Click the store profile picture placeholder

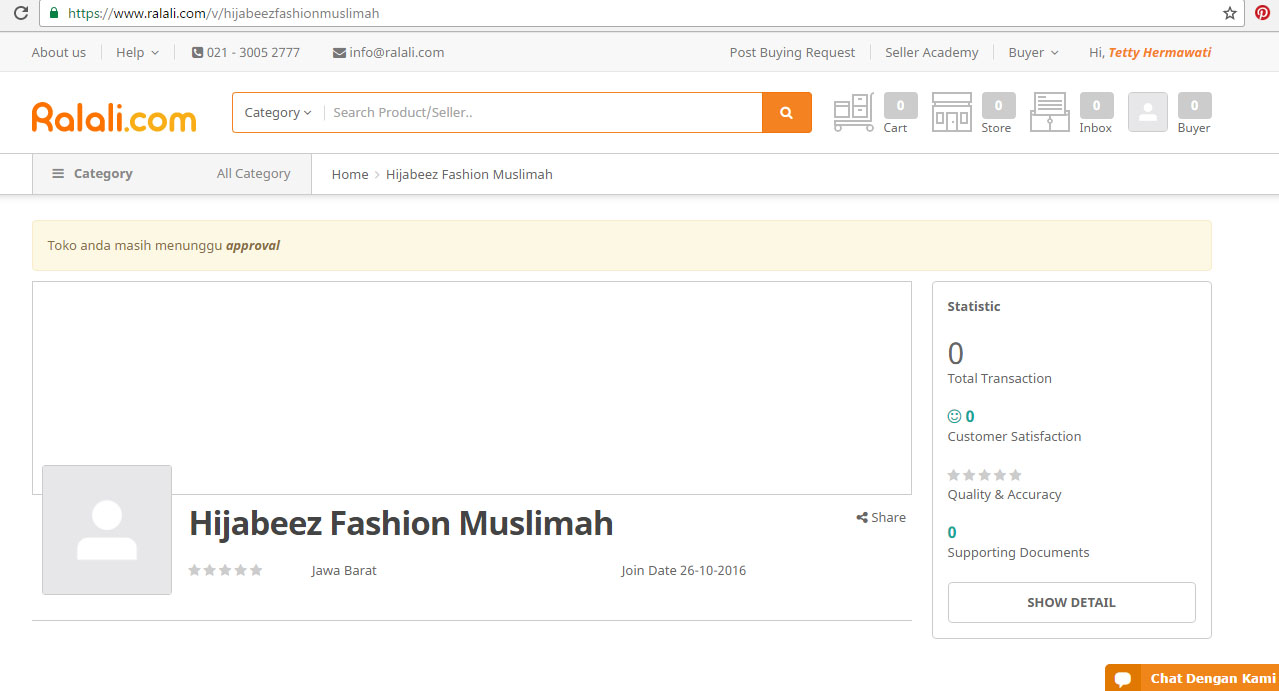coord(107,530)
